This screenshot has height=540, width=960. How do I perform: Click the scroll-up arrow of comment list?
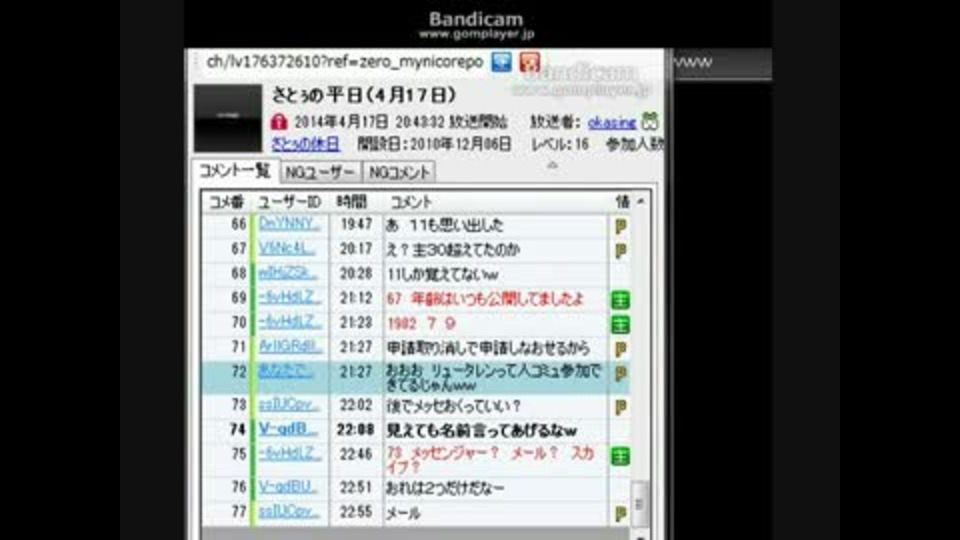640,201
